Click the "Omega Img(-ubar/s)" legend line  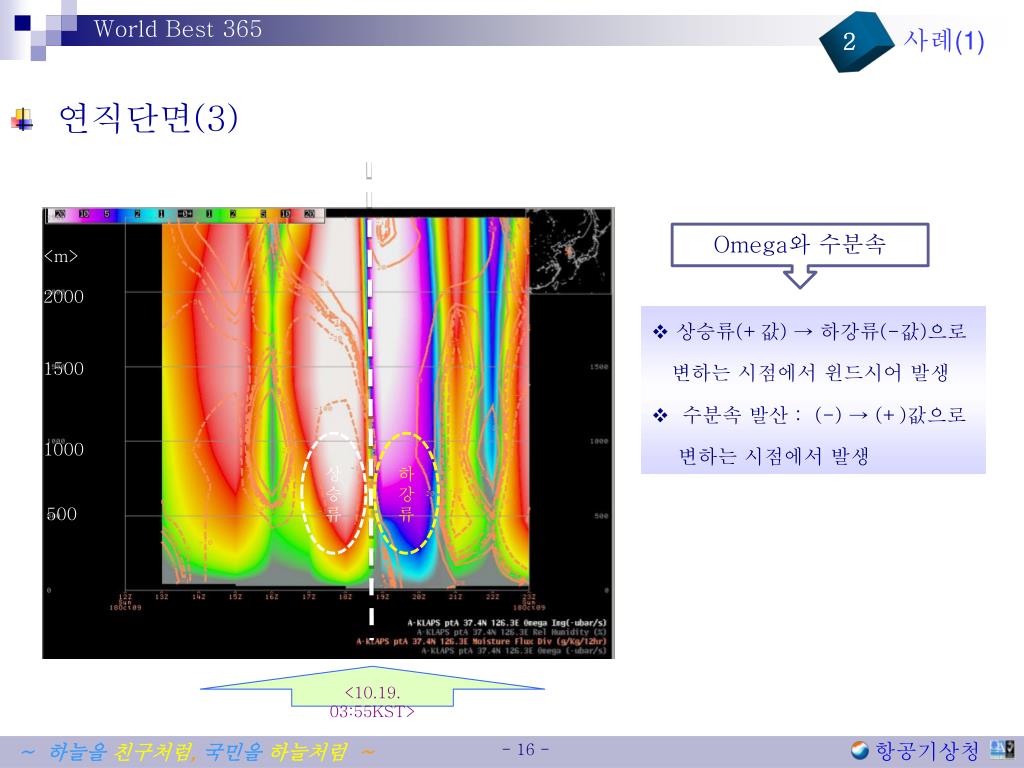(x=507, y=623)
